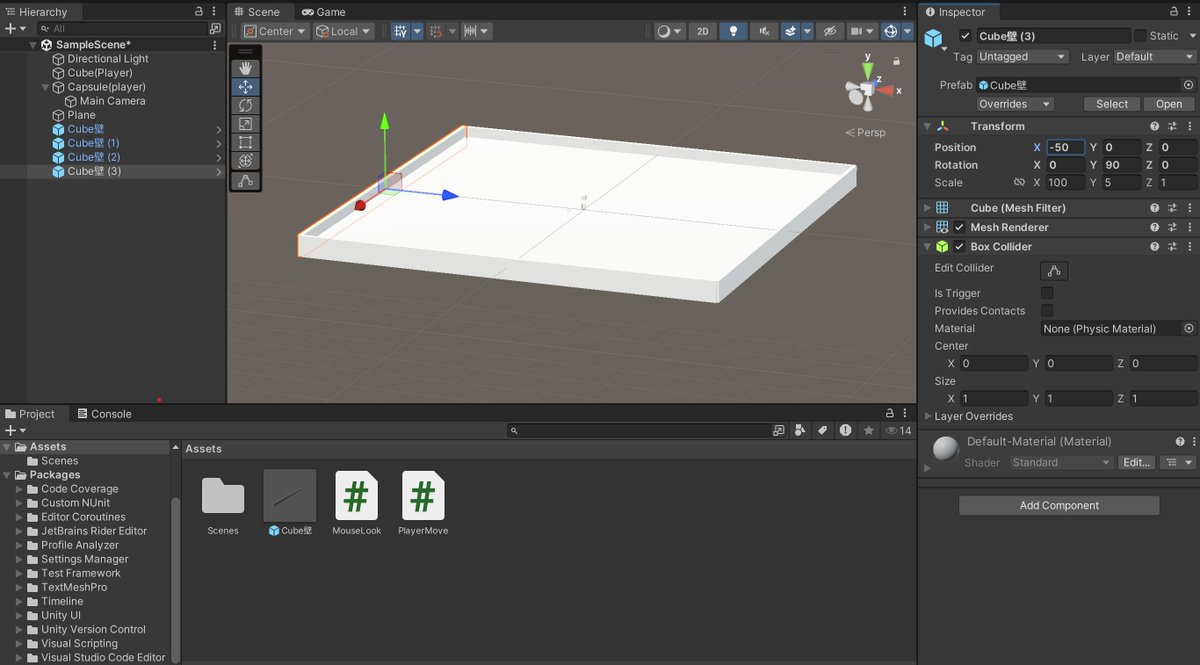Toggle Mesh Renderer enabled checkbox
The width and height of the screenshot is (1200, 665).
960,227
